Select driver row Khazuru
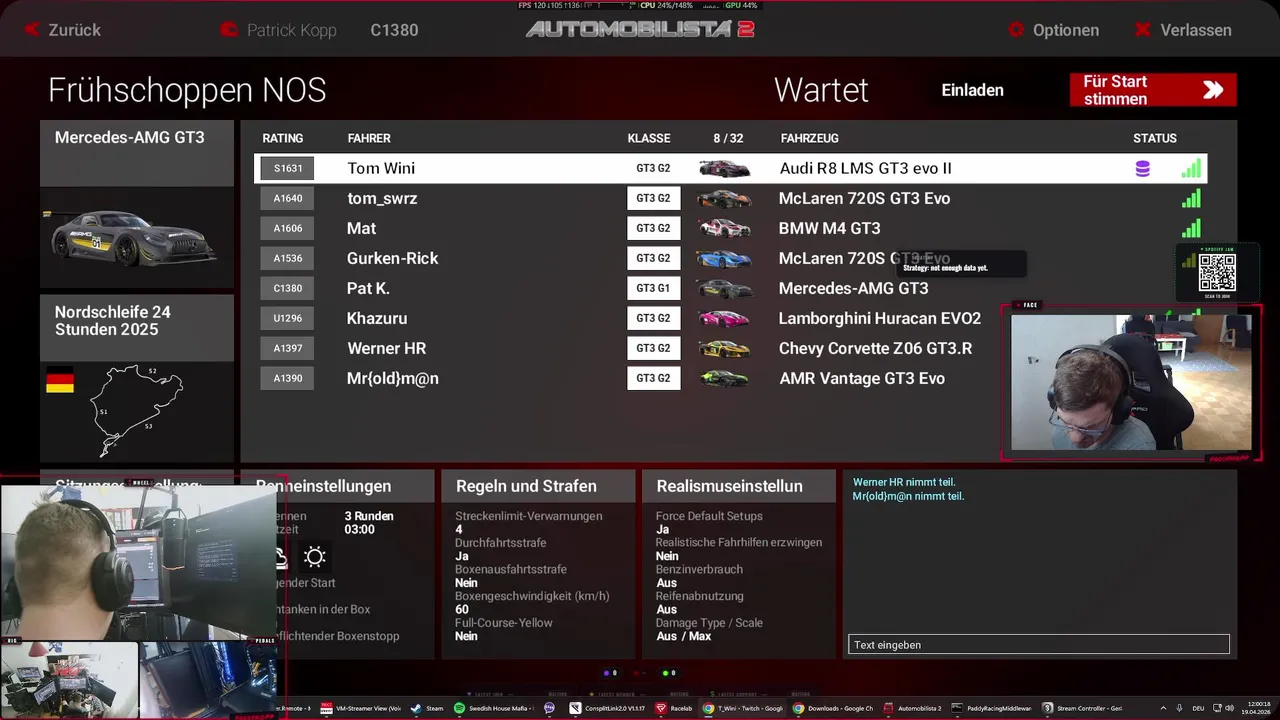 [730, 318]
